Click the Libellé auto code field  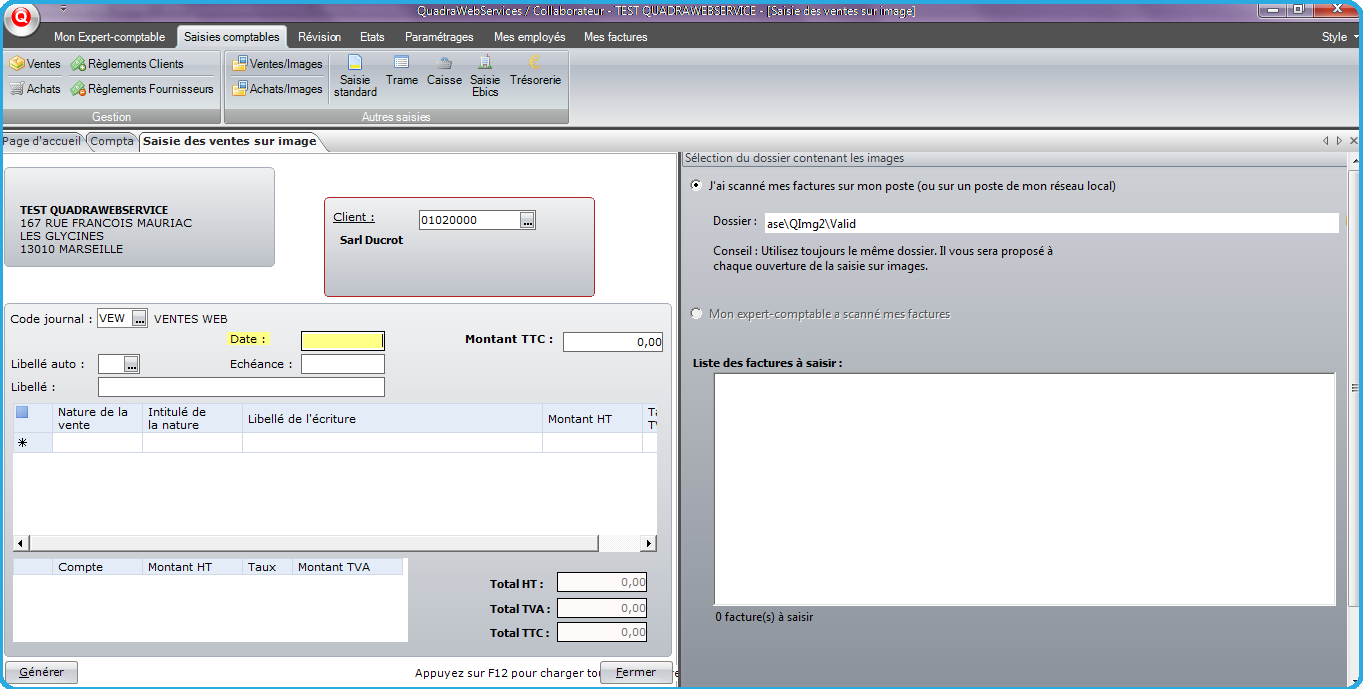point(111,364)
